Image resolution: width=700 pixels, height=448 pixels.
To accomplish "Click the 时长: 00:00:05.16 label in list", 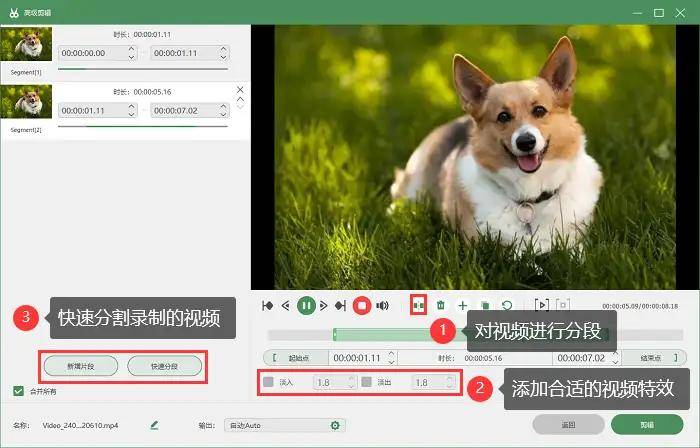I will (142, 92).
